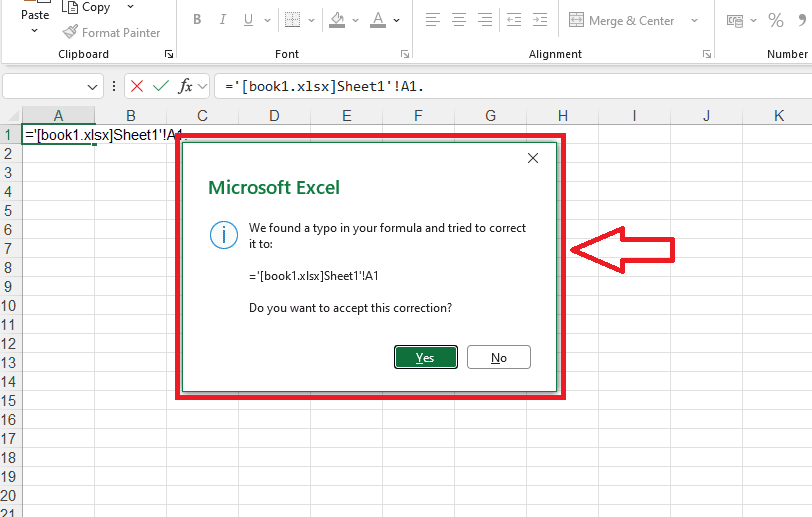
Task: Click the Paste button
Action: 35,11
